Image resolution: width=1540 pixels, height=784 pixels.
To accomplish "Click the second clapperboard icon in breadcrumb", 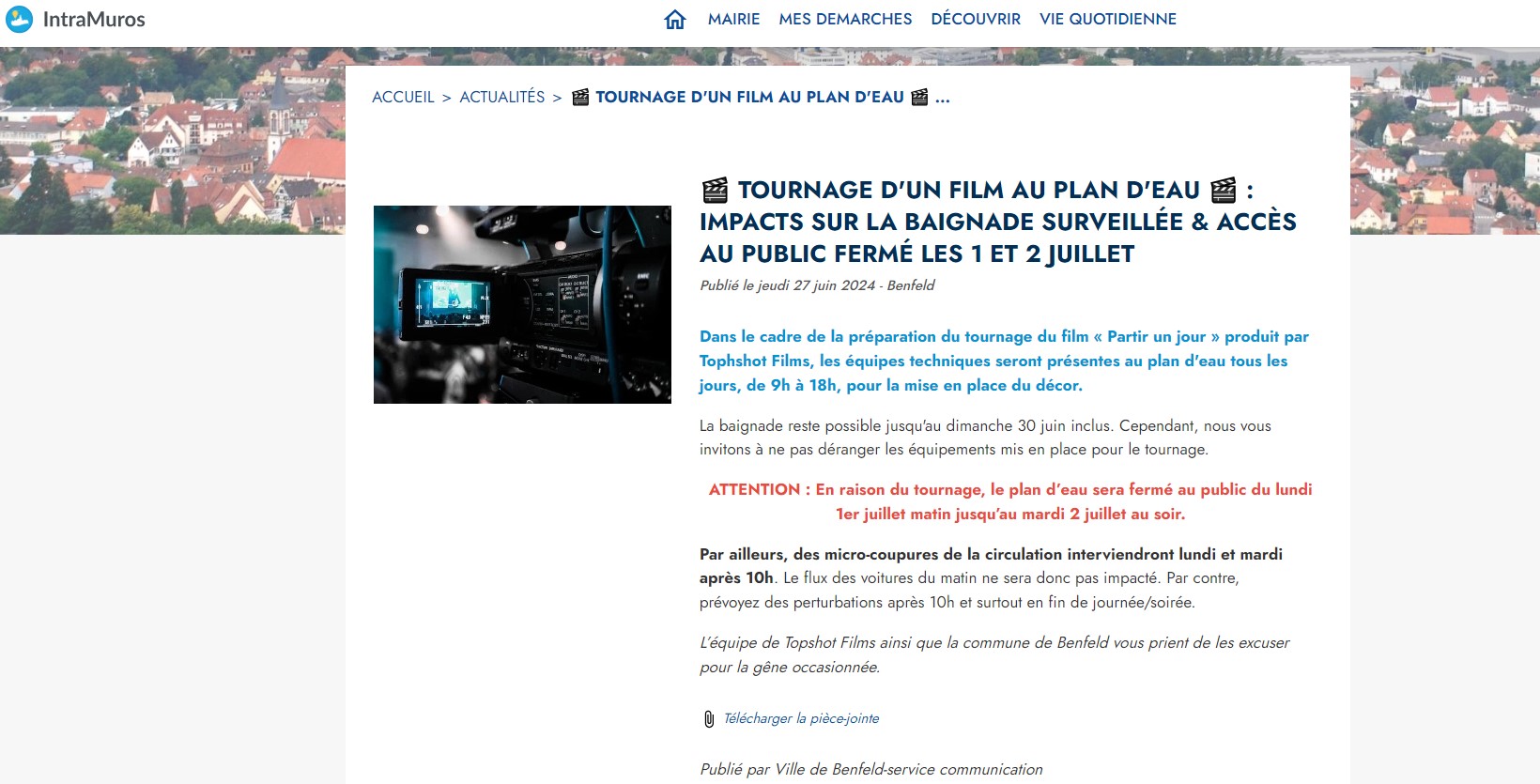I will click(919, 98).
